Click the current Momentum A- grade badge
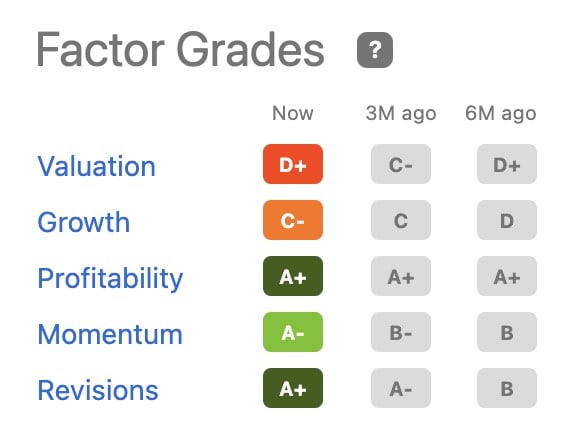575x446 pixels. click(x=293, y=332)
